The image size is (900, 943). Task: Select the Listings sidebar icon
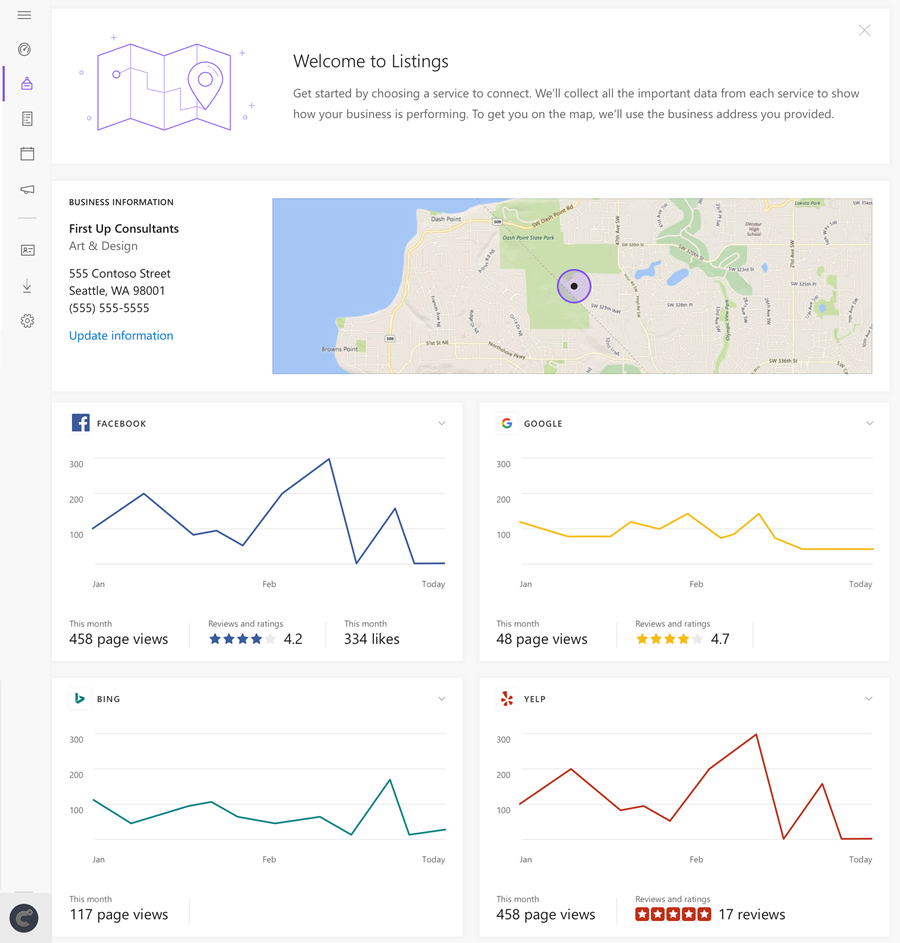[26, 85]
